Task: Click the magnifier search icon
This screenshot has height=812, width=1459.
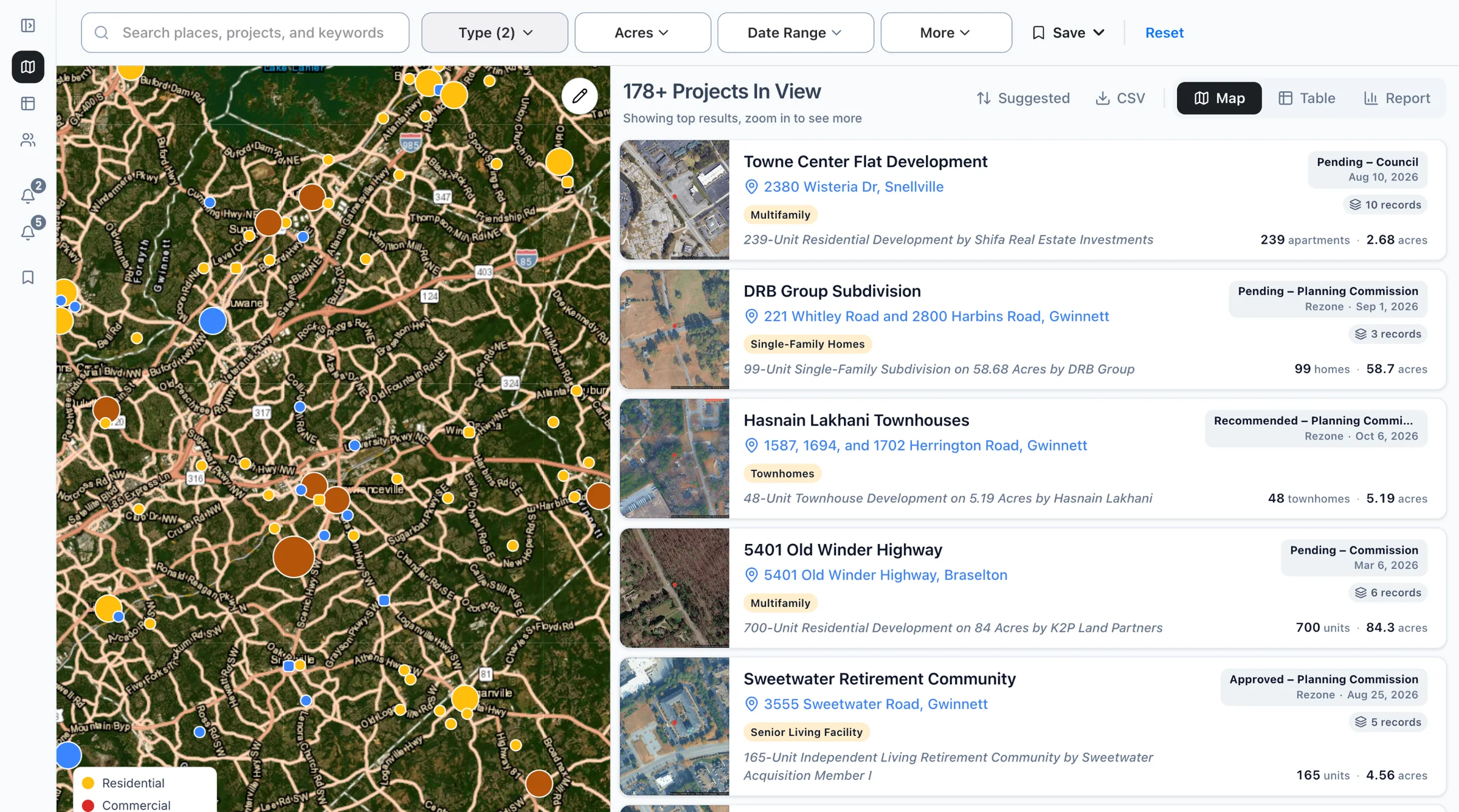Action: tap(102, 33)
